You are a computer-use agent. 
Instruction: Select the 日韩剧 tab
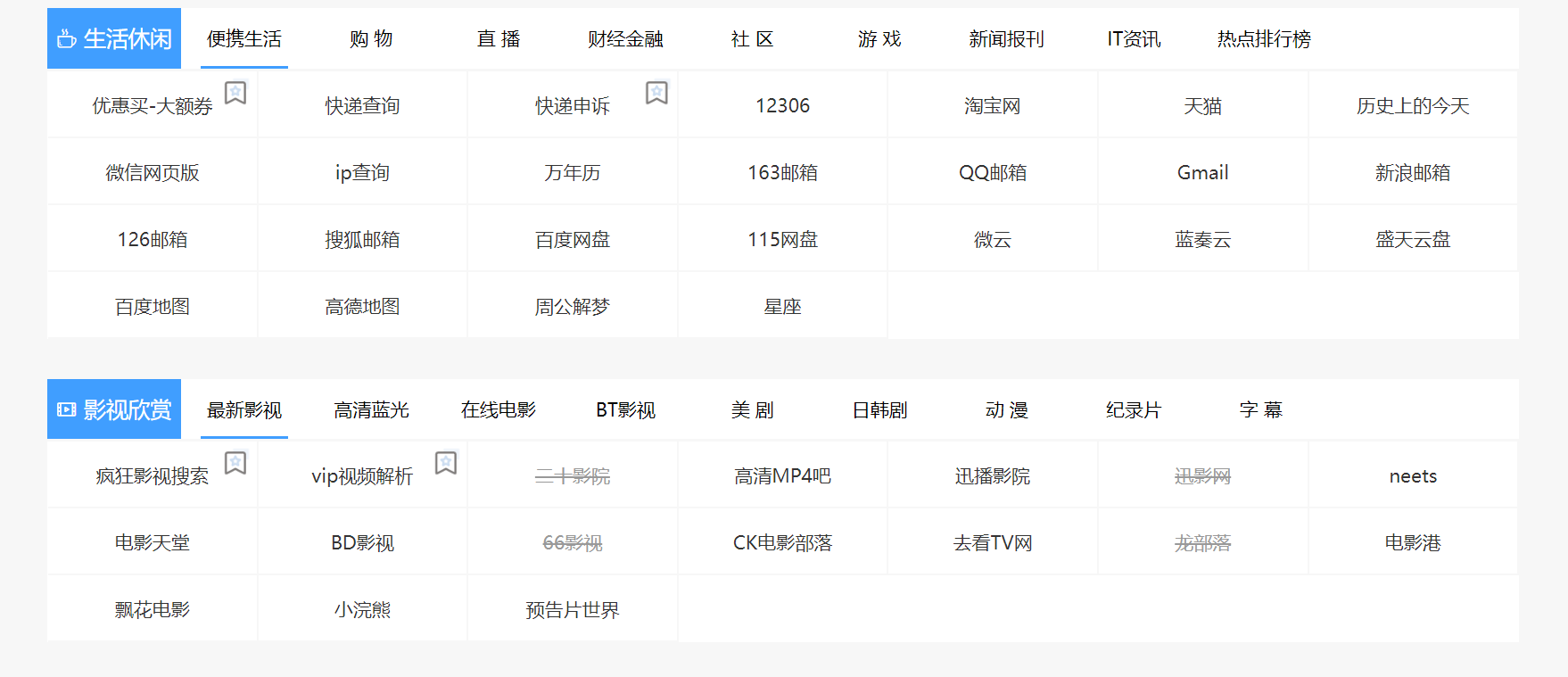879,409
